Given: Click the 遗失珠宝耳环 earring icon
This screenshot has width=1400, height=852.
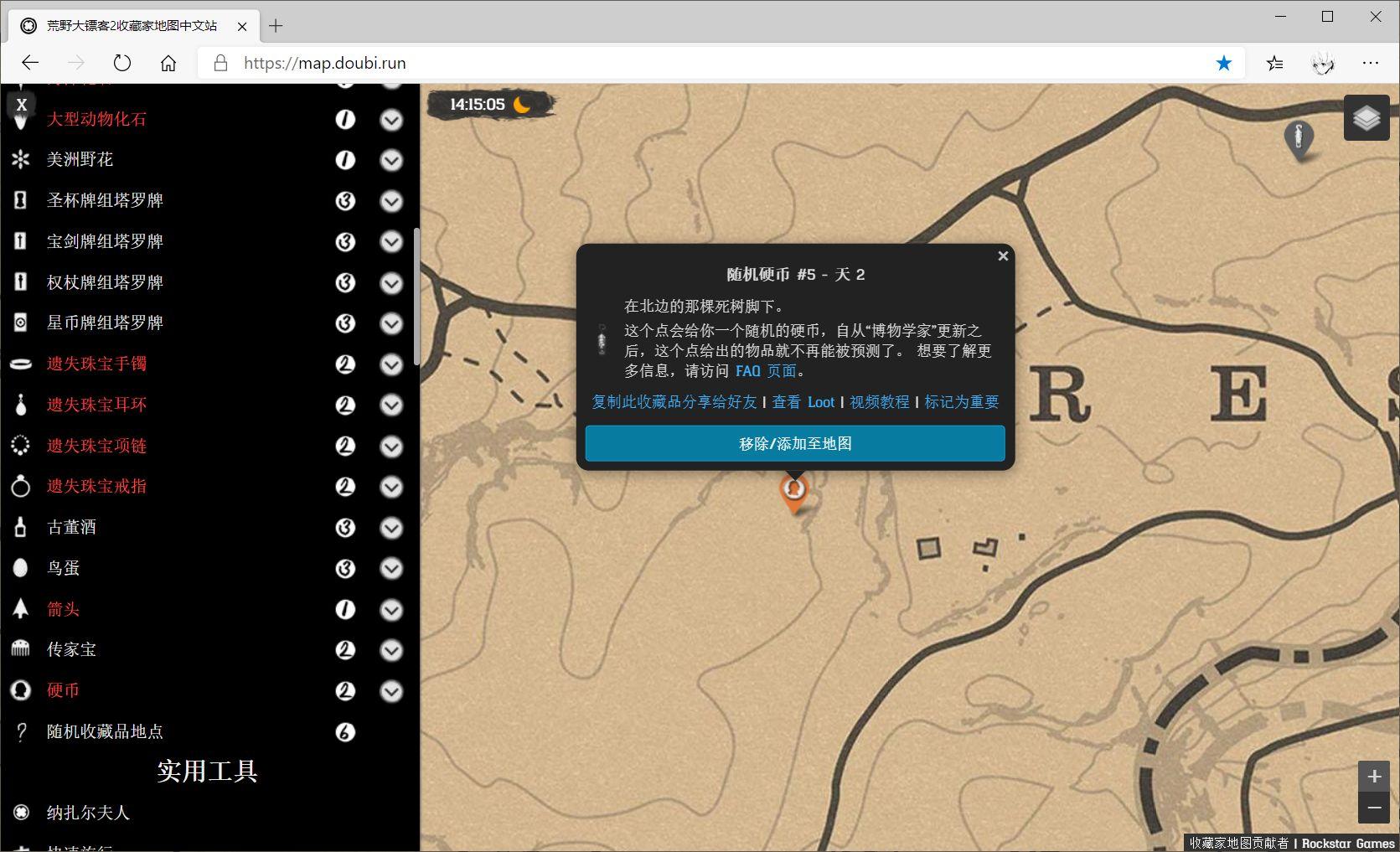Looking at the screenshot, I should tap(21, 405).
